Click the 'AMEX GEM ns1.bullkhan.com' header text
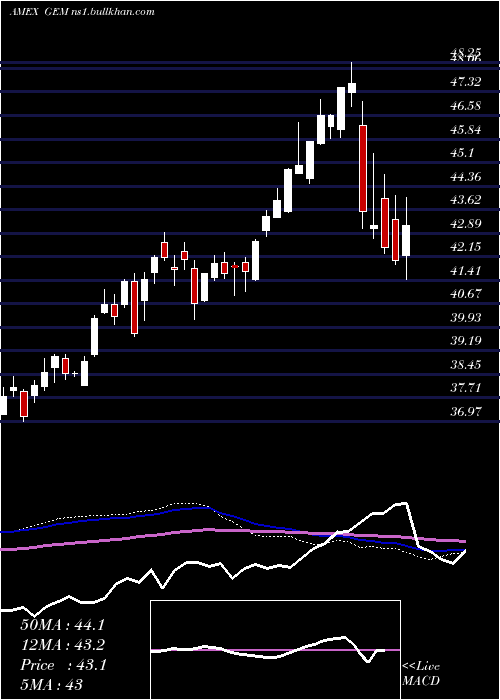 coord(82,12)
